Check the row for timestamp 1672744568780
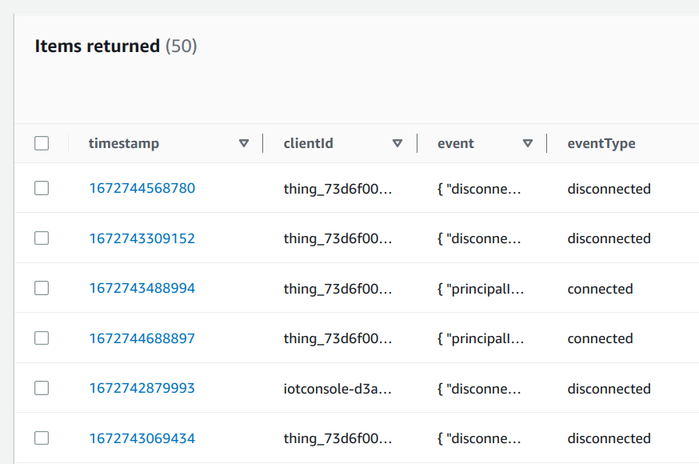The image size is (699, 464). click(42, 188)
